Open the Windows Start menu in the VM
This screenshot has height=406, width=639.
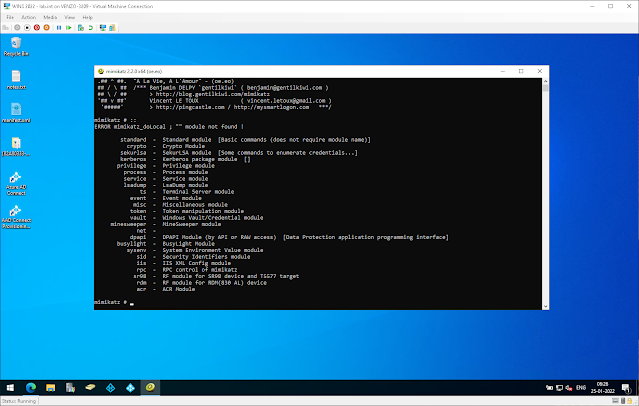point(10,388)
